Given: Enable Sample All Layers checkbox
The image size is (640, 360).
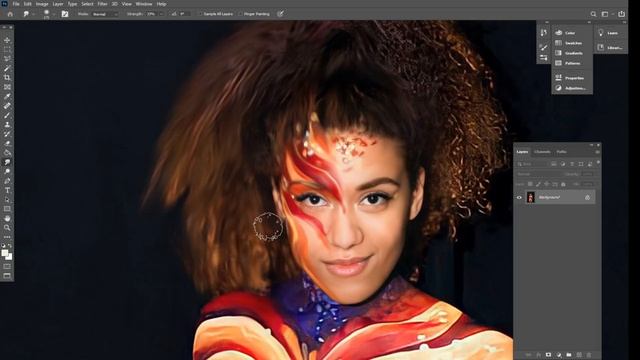Looking at the screenshot, I should (200, 14).
